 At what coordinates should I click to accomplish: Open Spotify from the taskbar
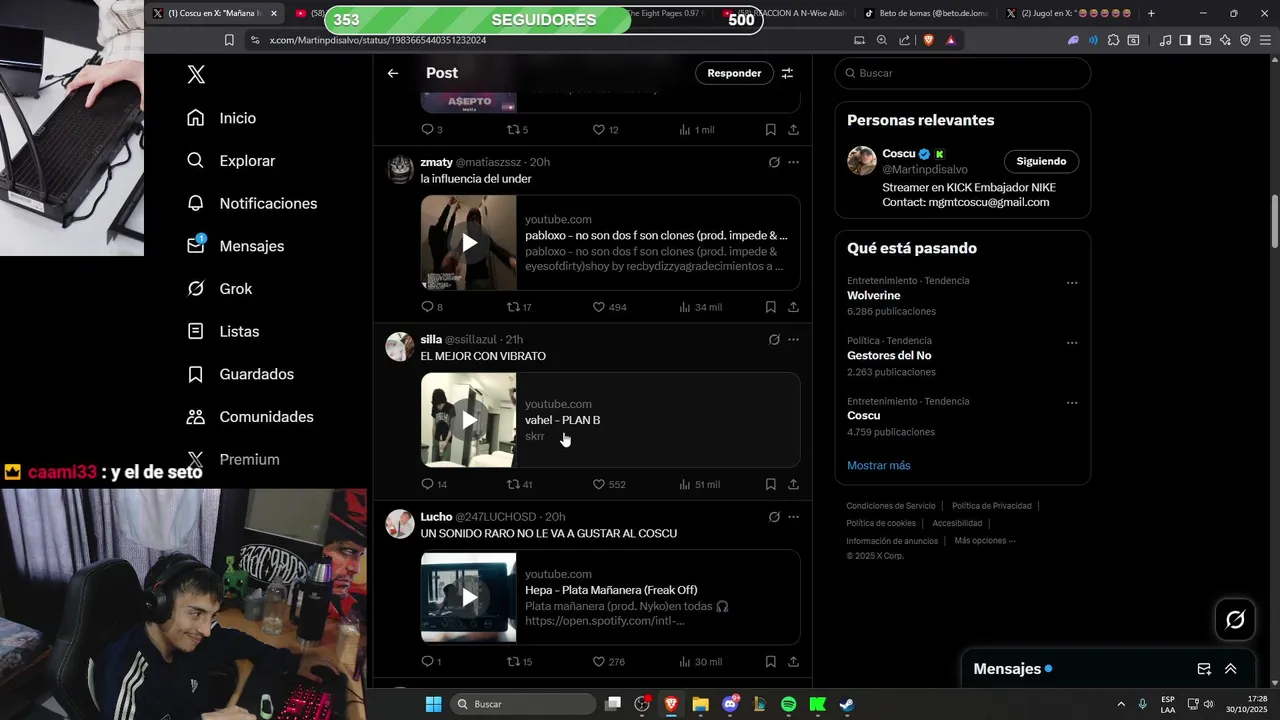pos(788,704)
